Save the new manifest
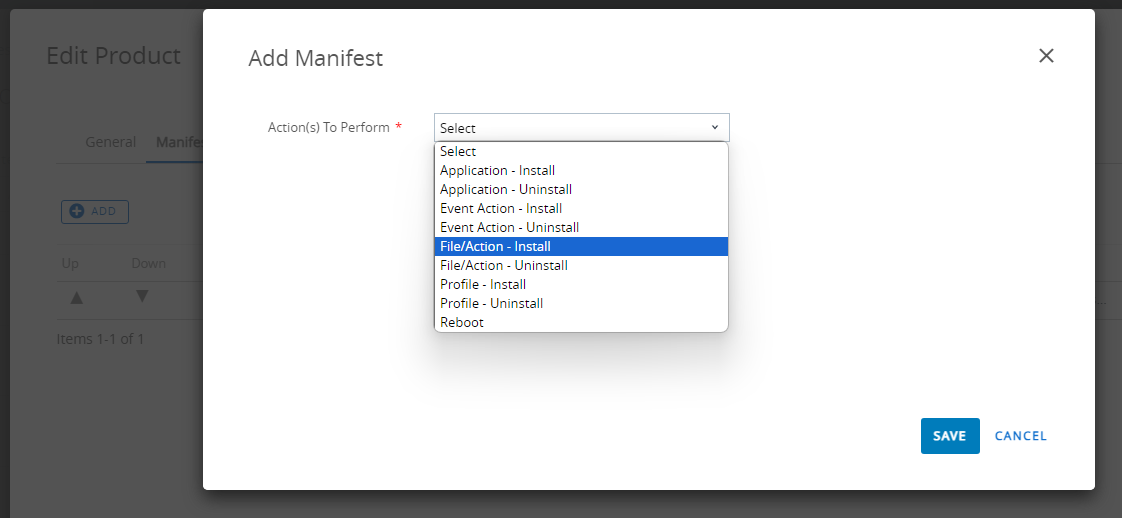The height and width of the screenshot is (518, 1122). 950,436
